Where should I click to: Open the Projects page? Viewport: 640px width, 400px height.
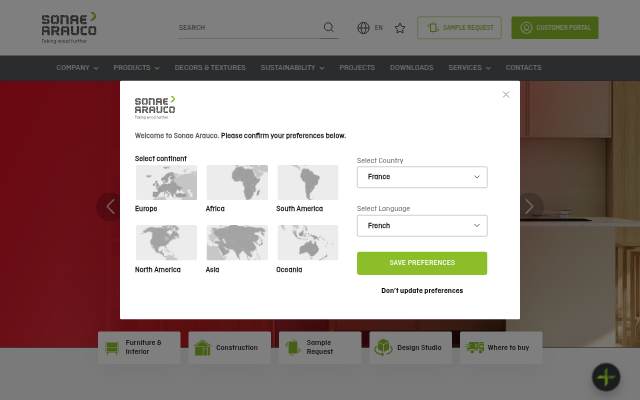pos(357,68)
